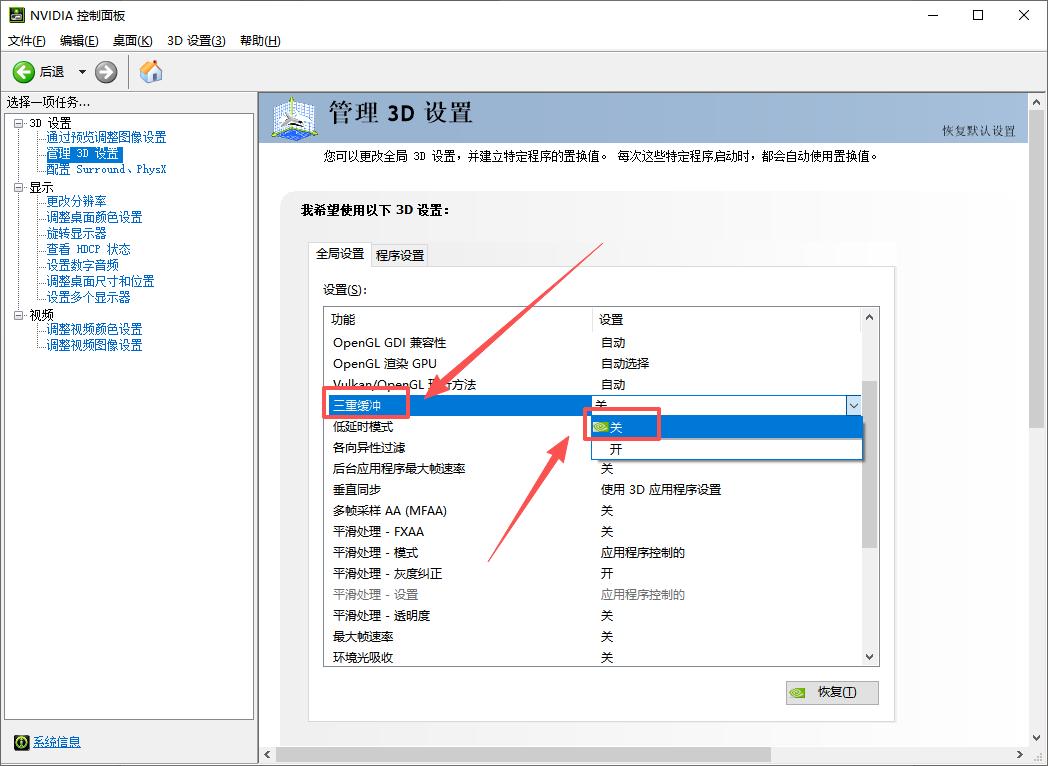Viewport: 1048px width, 766px height.
Task: Select 通过预览调整图像设置 in the tree
Action: coord(106,137)
